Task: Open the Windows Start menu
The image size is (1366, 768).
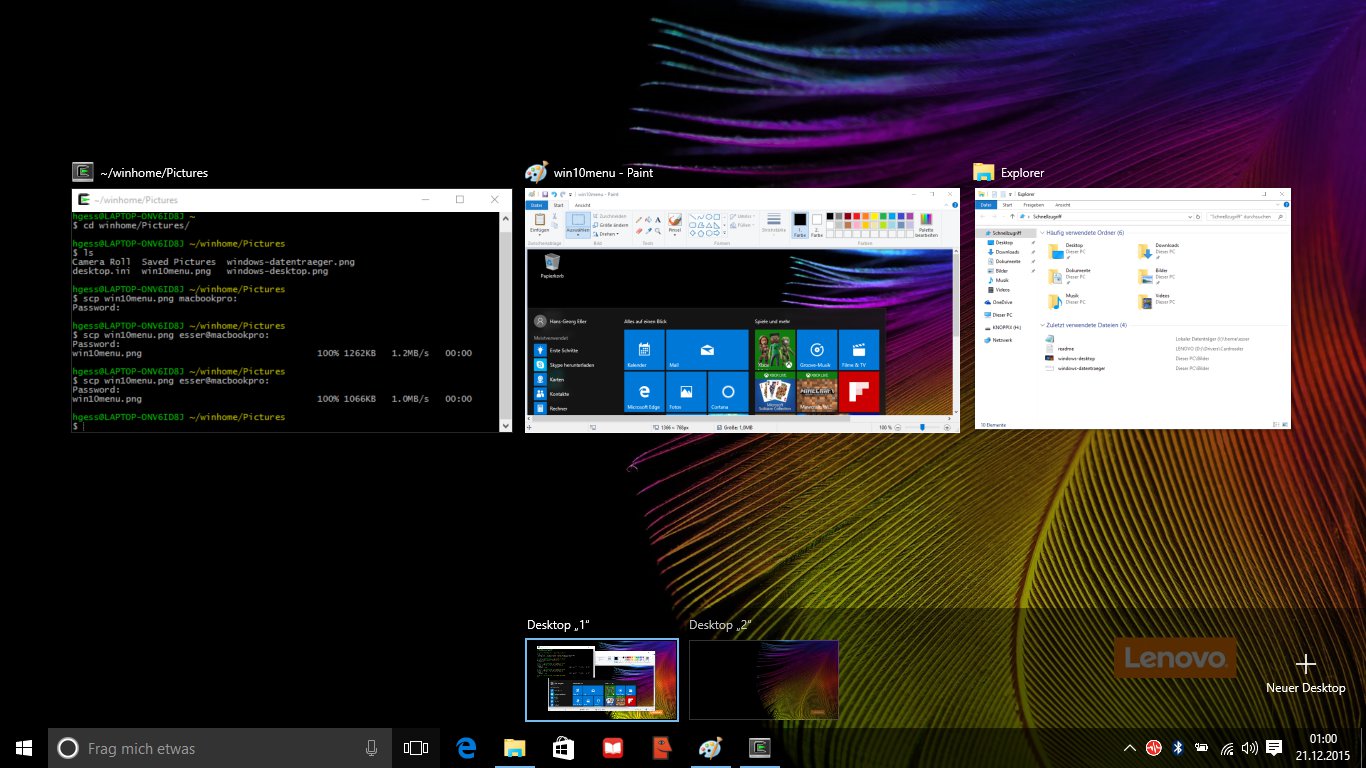Action: pos(24,747)
